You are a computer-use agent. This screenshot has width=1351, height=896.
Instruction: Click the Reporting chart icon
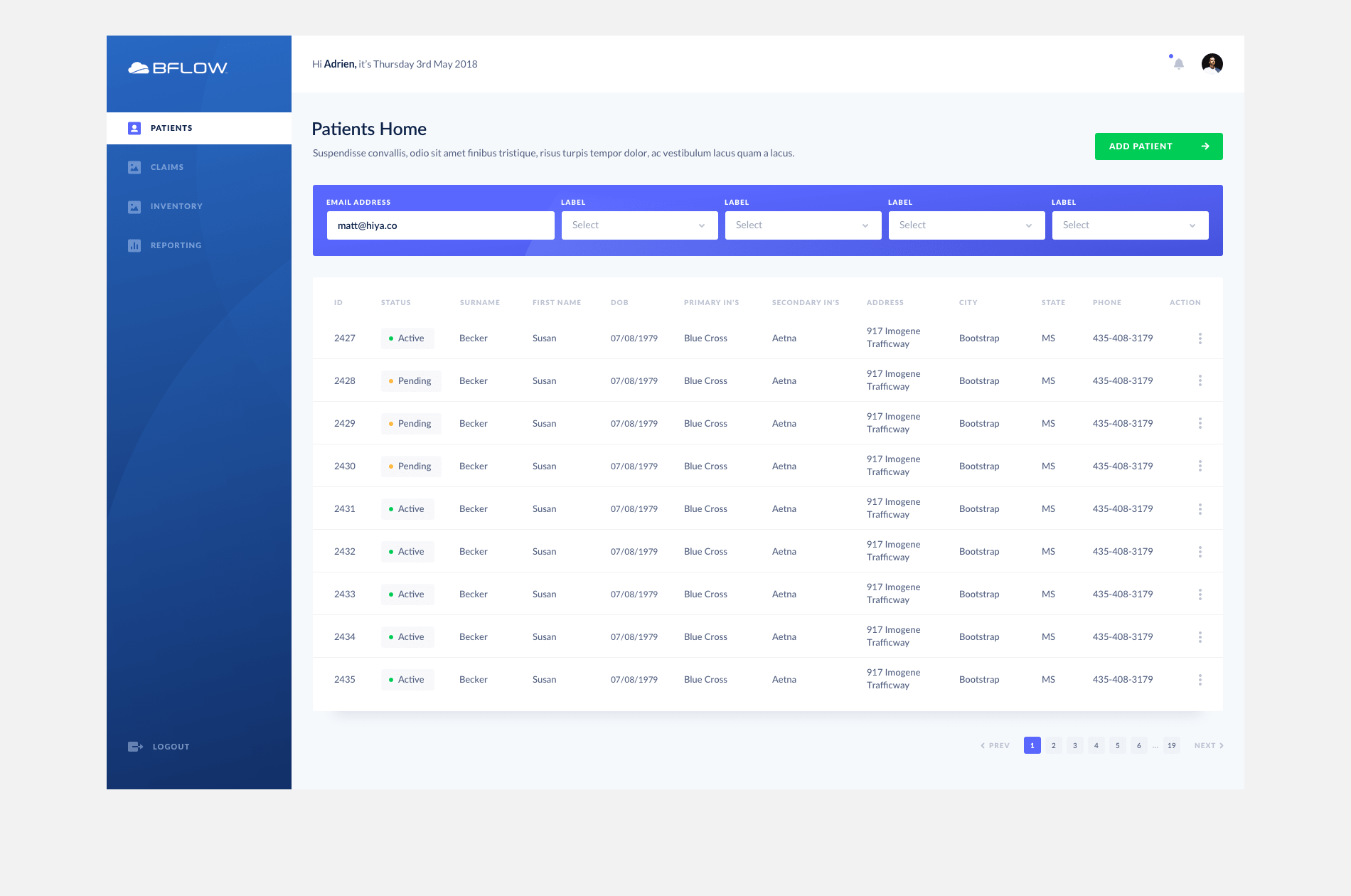134,245
